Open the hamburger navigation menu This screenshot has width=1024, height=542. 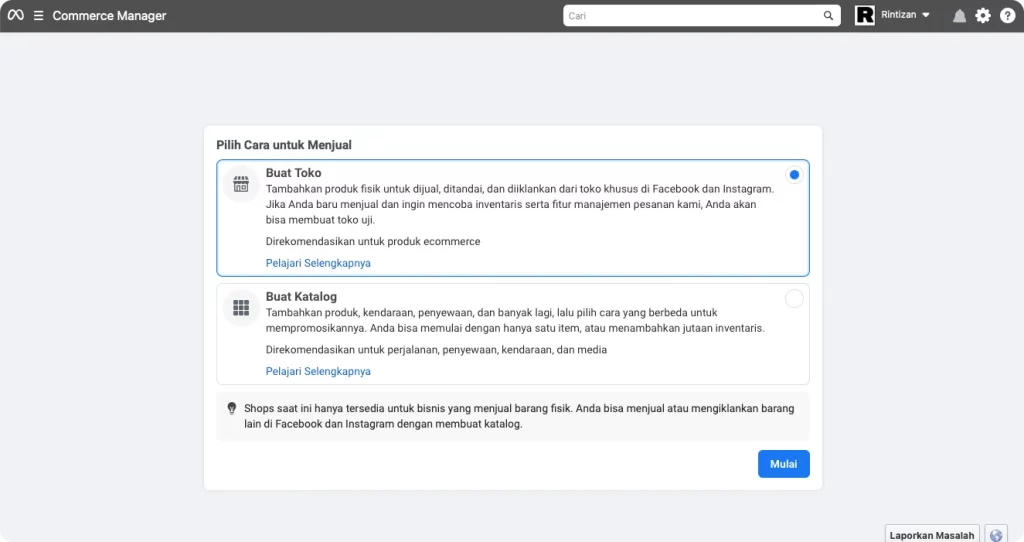coord(39,15)
